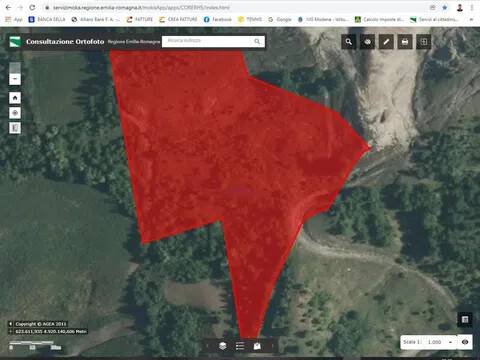The image size is (480, 360).
Task: Expand the copyright AGEA info arrow
Action: point(10,324)
